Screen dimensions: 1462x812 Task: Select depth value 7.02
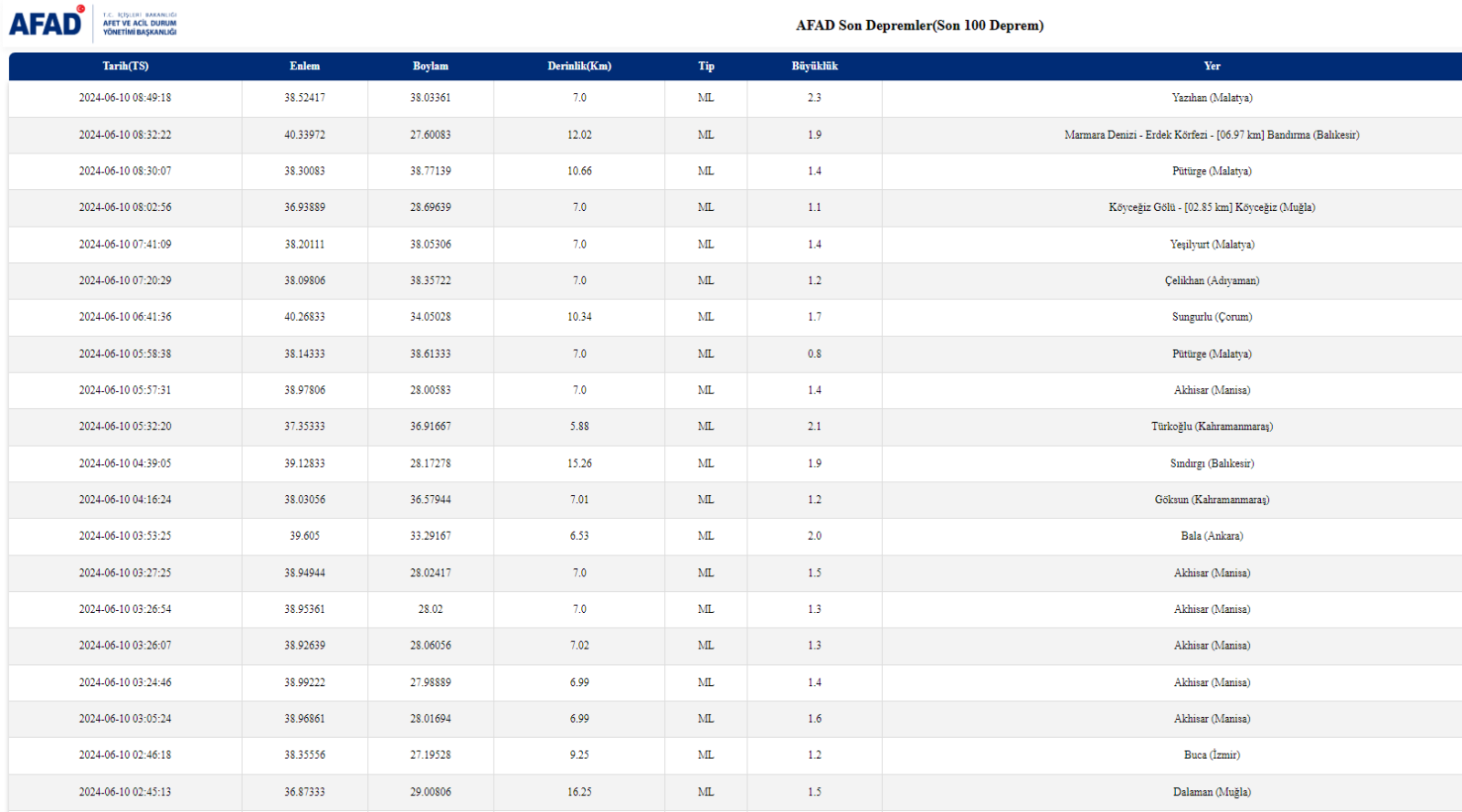(579, 646)
